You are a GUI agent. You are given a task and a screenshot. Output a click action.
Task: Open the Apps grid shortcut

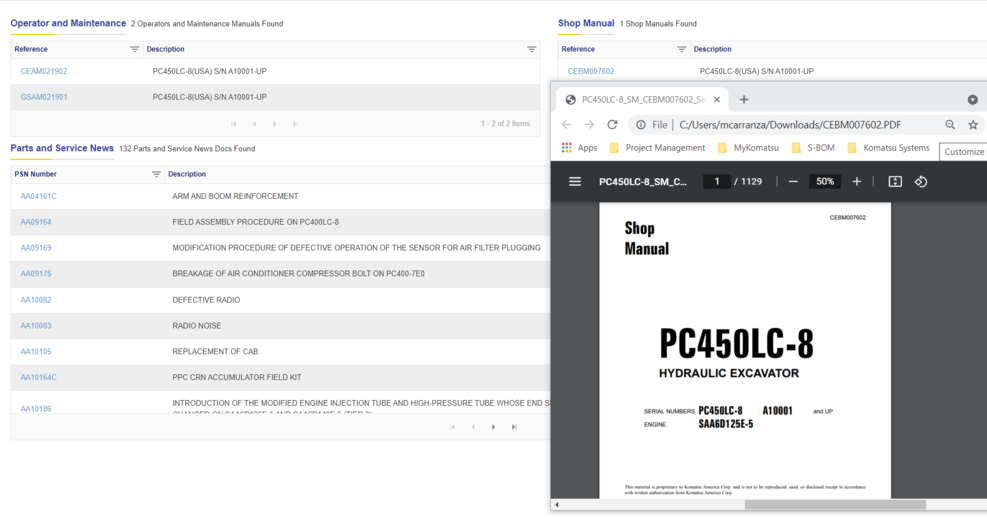tap(580, 147)
